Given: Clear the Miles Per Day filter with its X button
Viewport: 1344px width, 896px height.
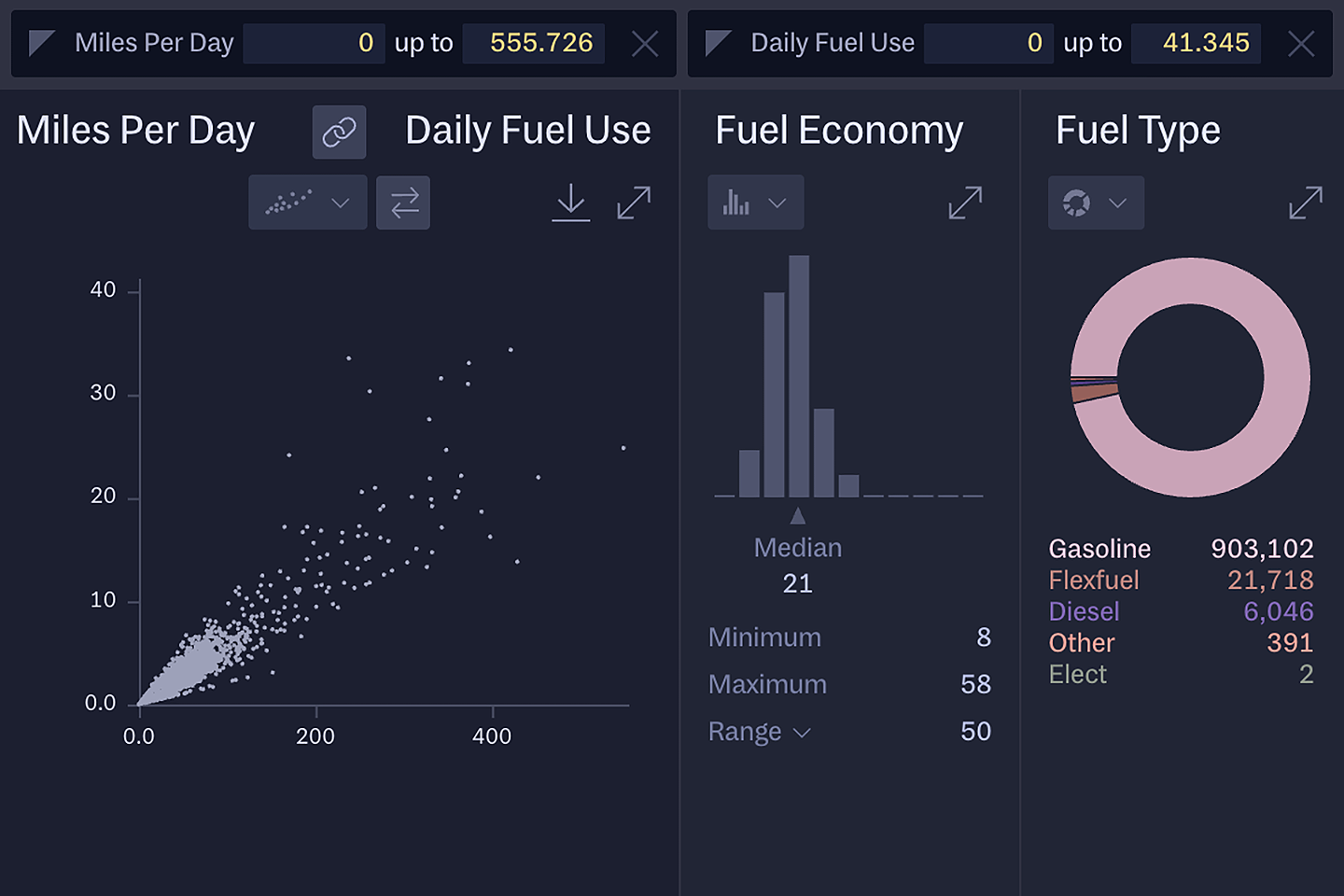Looking at the screenshot, I should (644, 42).
